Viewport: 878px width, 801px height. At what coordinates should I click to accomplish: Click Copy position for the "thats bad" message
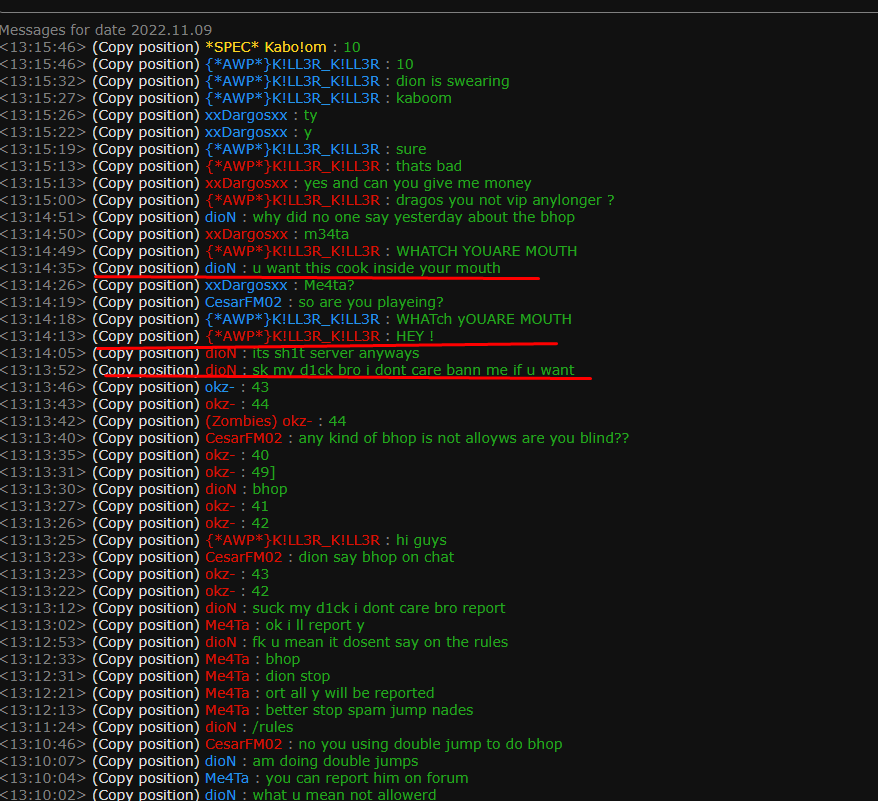point(146,166)
